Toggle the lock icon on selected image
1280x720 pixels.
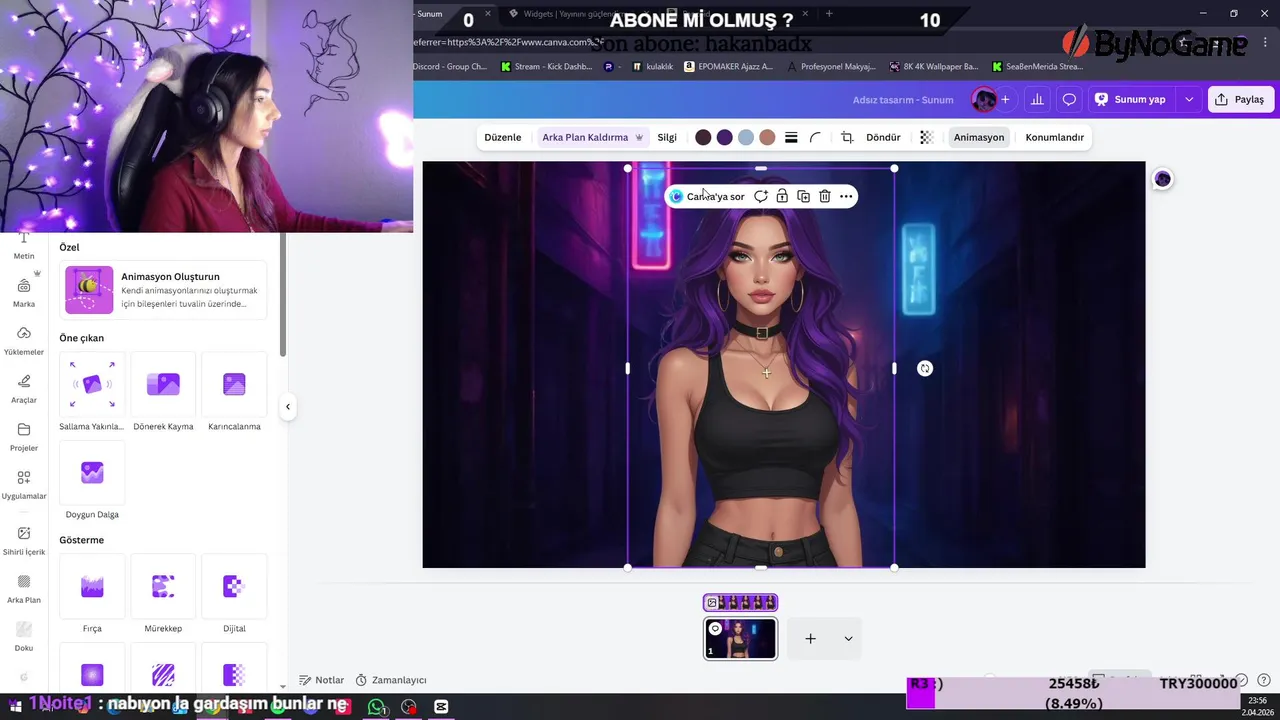(x=782, y=196)
